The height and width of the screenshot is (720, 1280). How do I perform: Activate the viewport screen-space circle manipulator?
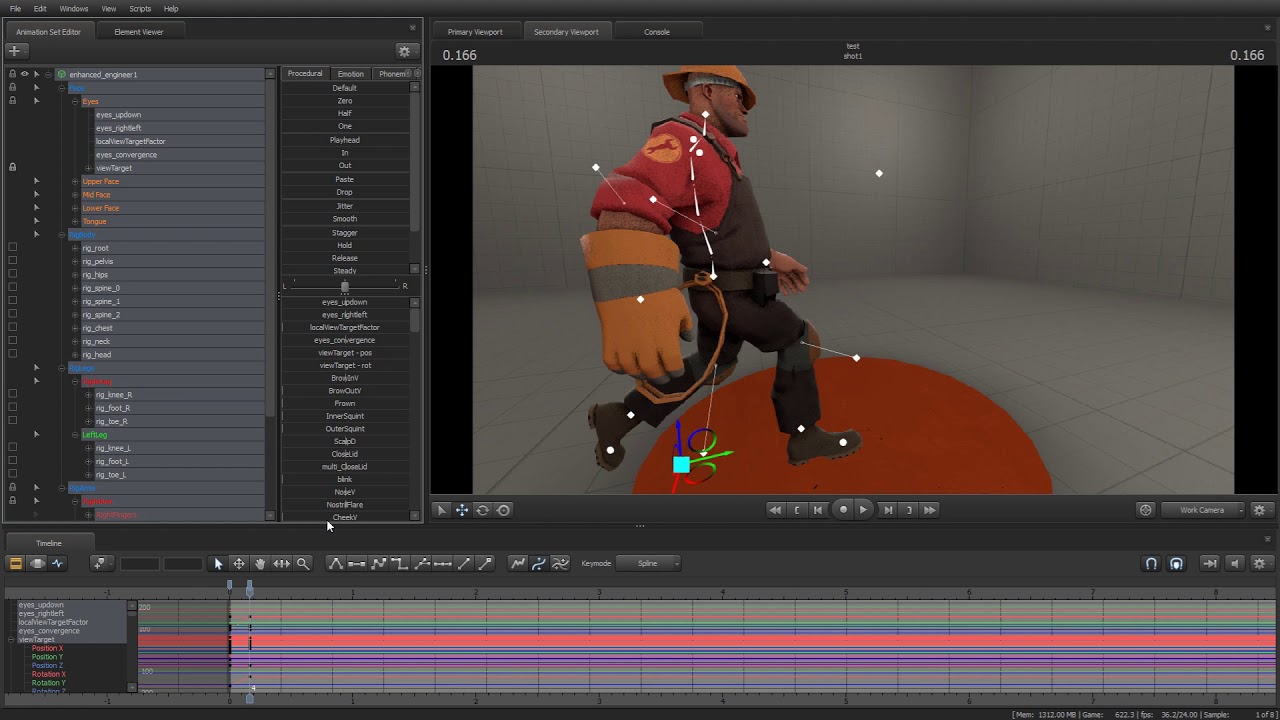(x=503, y=510)
